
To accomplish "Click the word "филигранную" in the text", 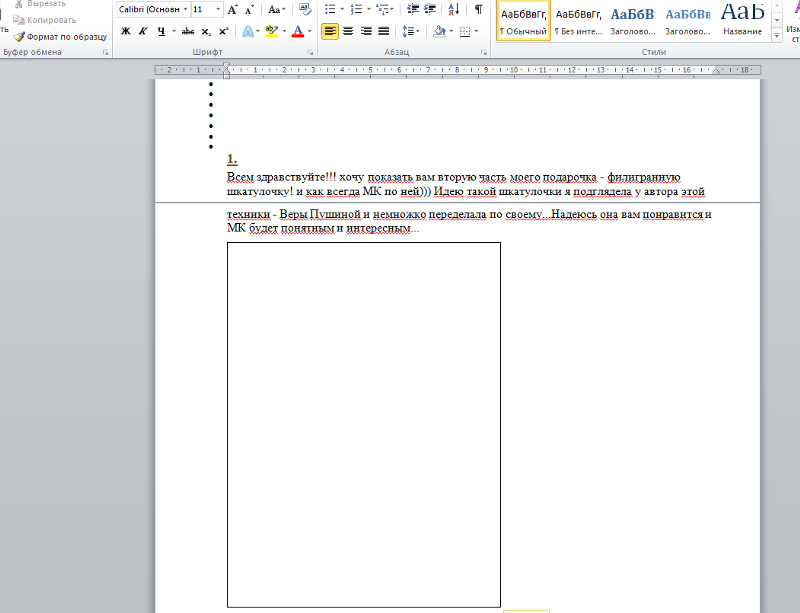I will click(644, 177).
